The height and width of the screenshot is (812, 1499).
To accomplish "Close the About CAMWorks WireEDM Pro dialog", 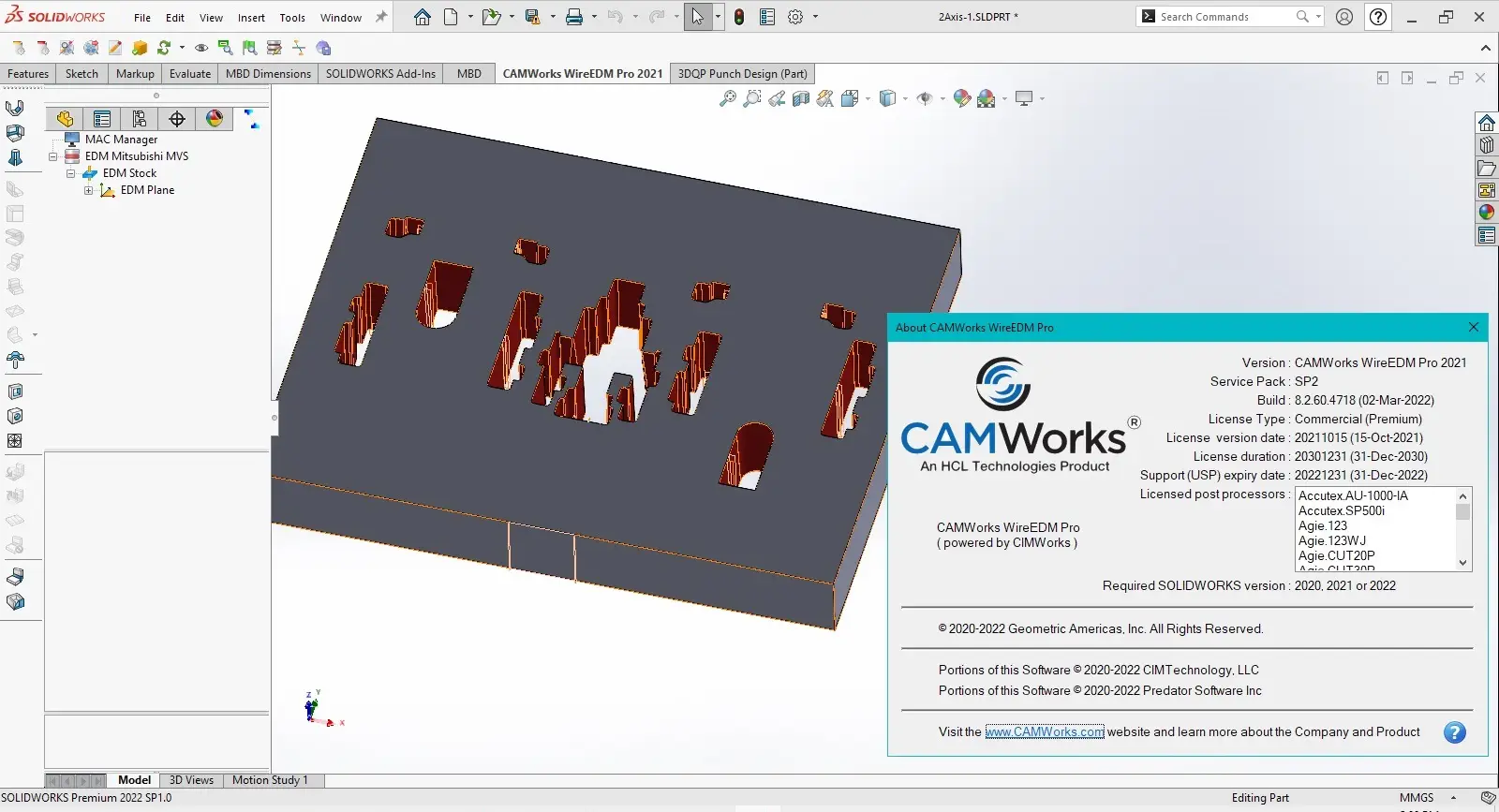I will point(1474,327).
